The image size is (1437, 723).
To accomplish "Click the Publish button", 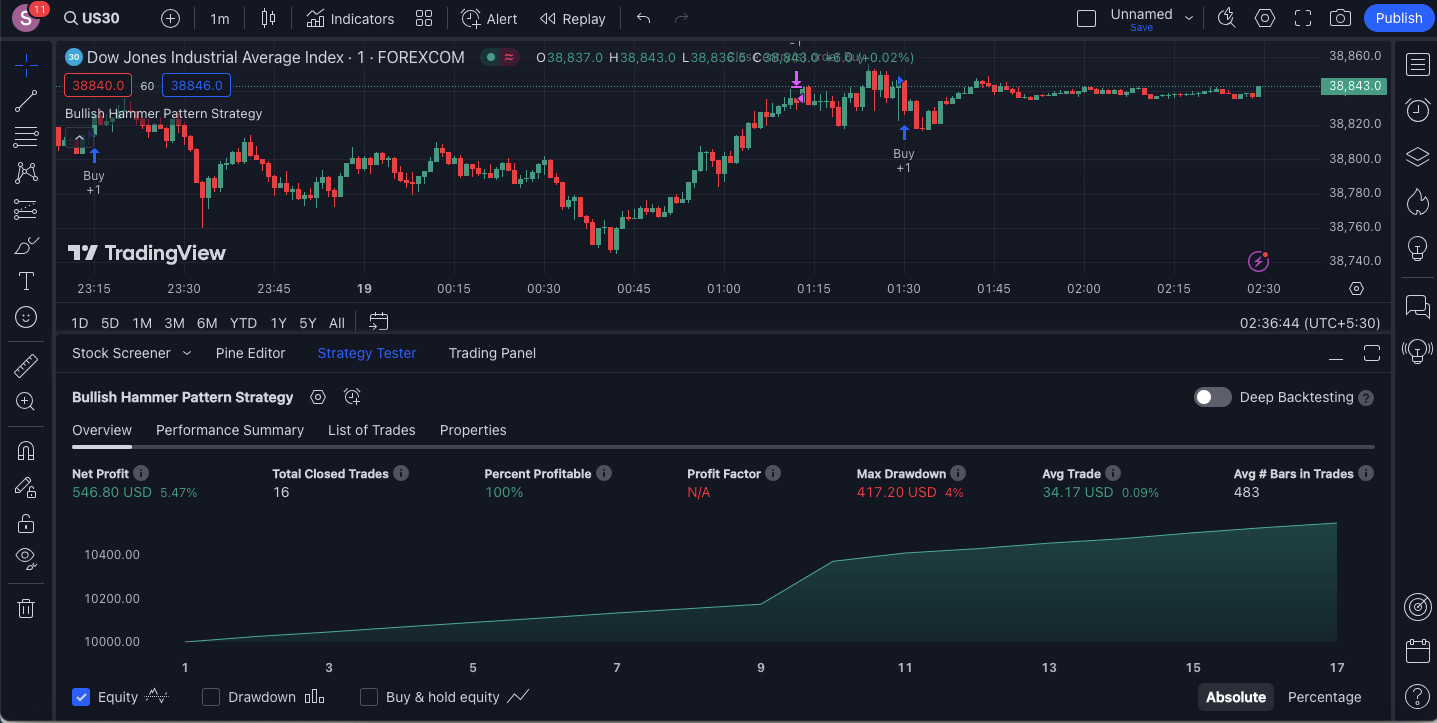I will (1398, 18).
